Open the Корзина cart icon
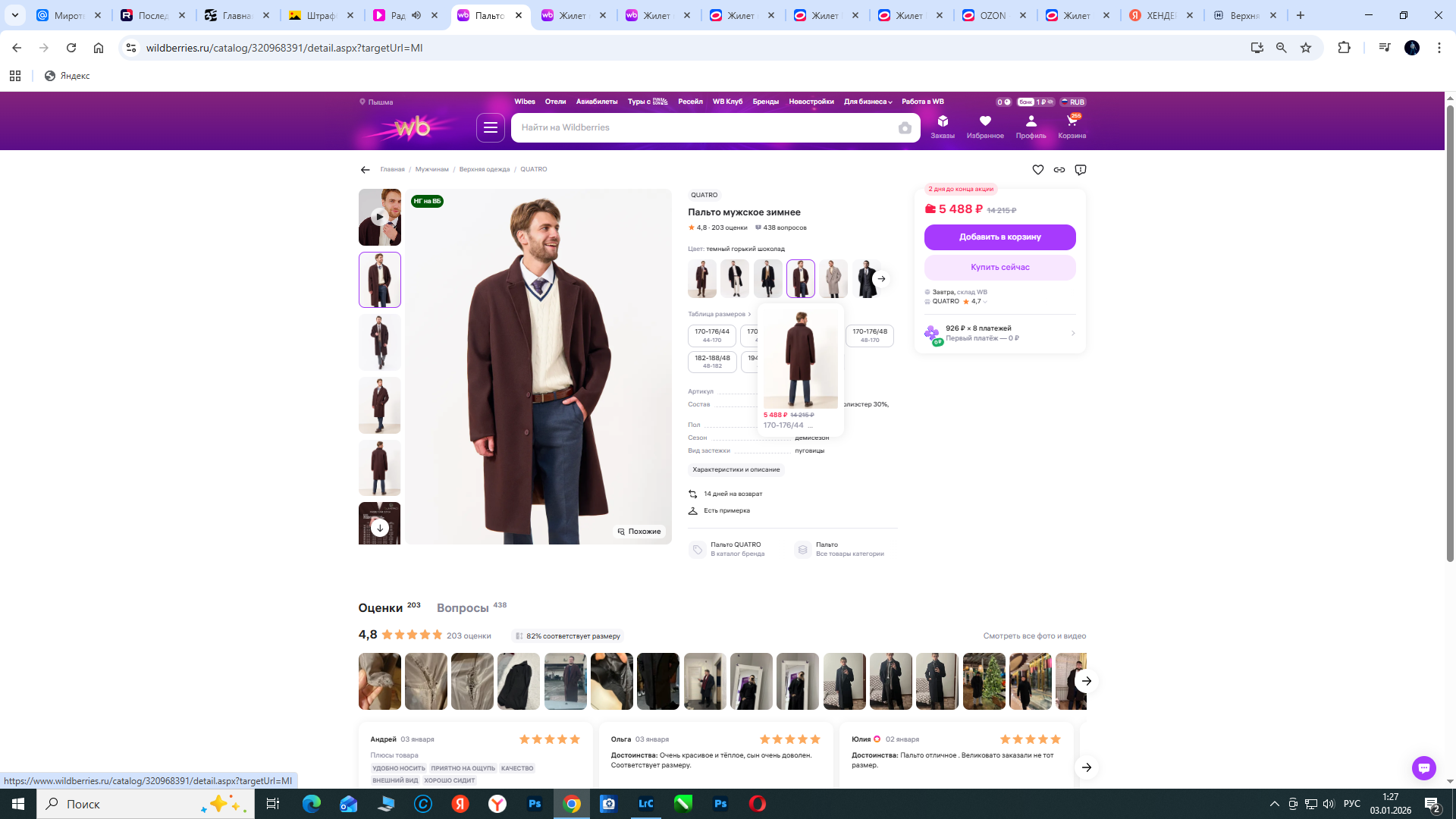This screenshot has width=1456, height=819. coord(1072,126)
